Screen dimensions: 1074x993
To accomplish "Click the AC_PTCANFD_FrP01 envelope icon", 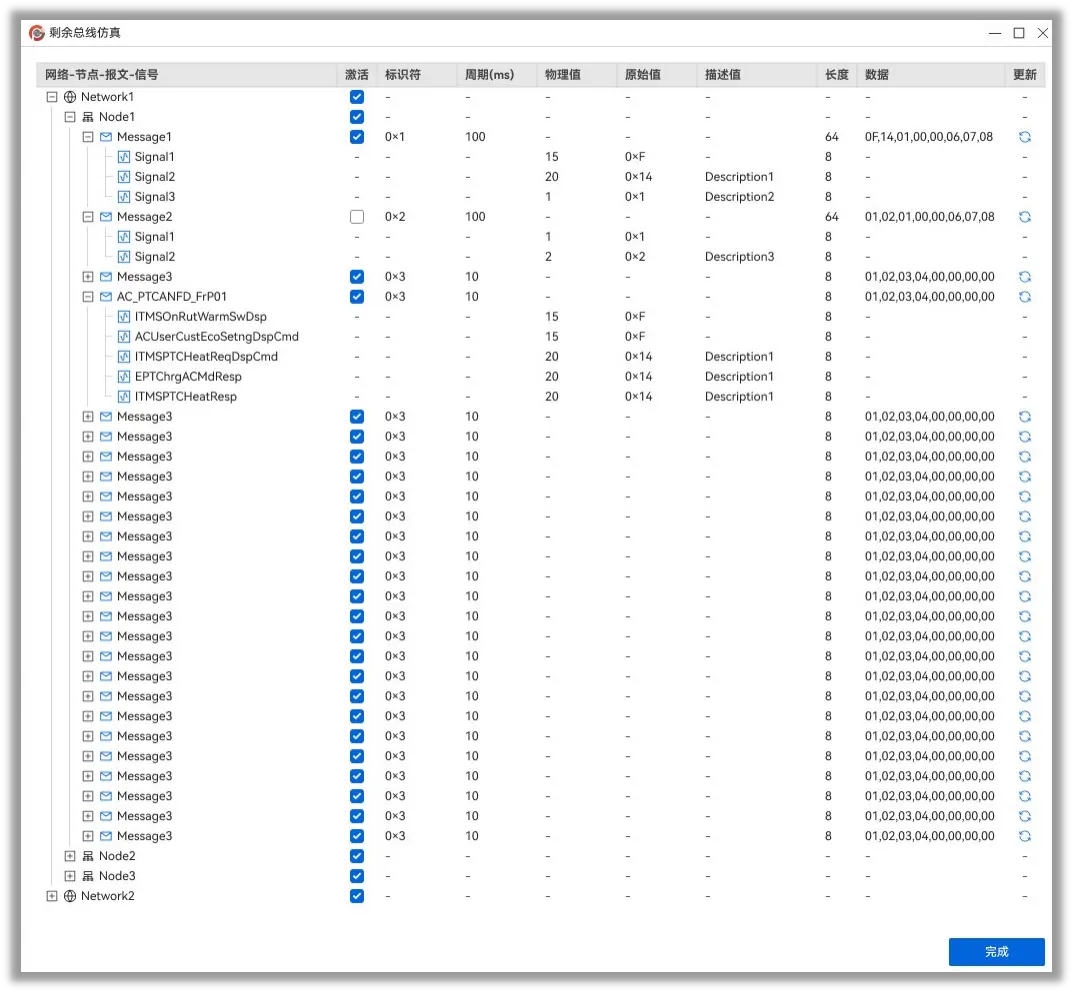I will coord(105,297).
